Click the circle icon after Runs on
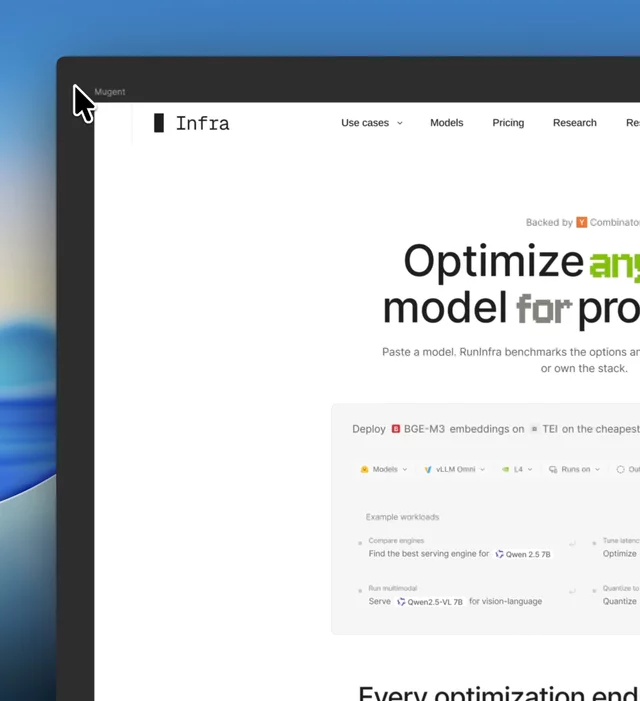 (x=620, y=469)
